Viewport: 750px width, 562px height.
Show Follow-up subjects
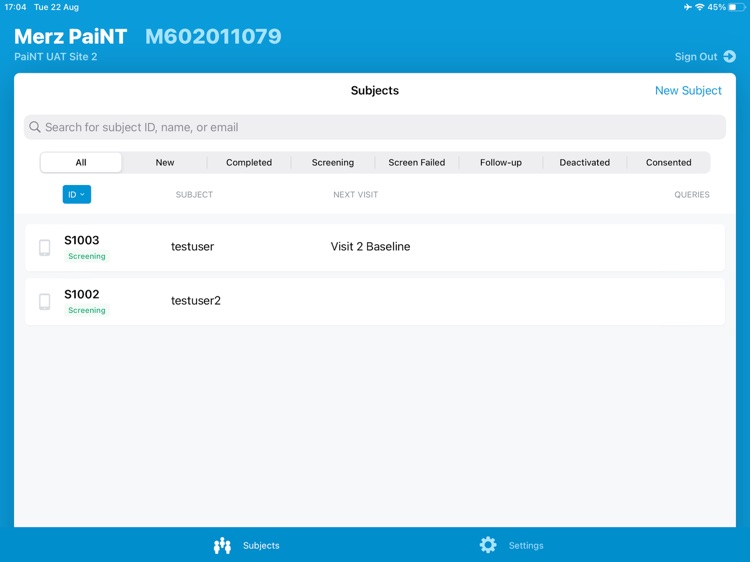(x=501, y=163)
